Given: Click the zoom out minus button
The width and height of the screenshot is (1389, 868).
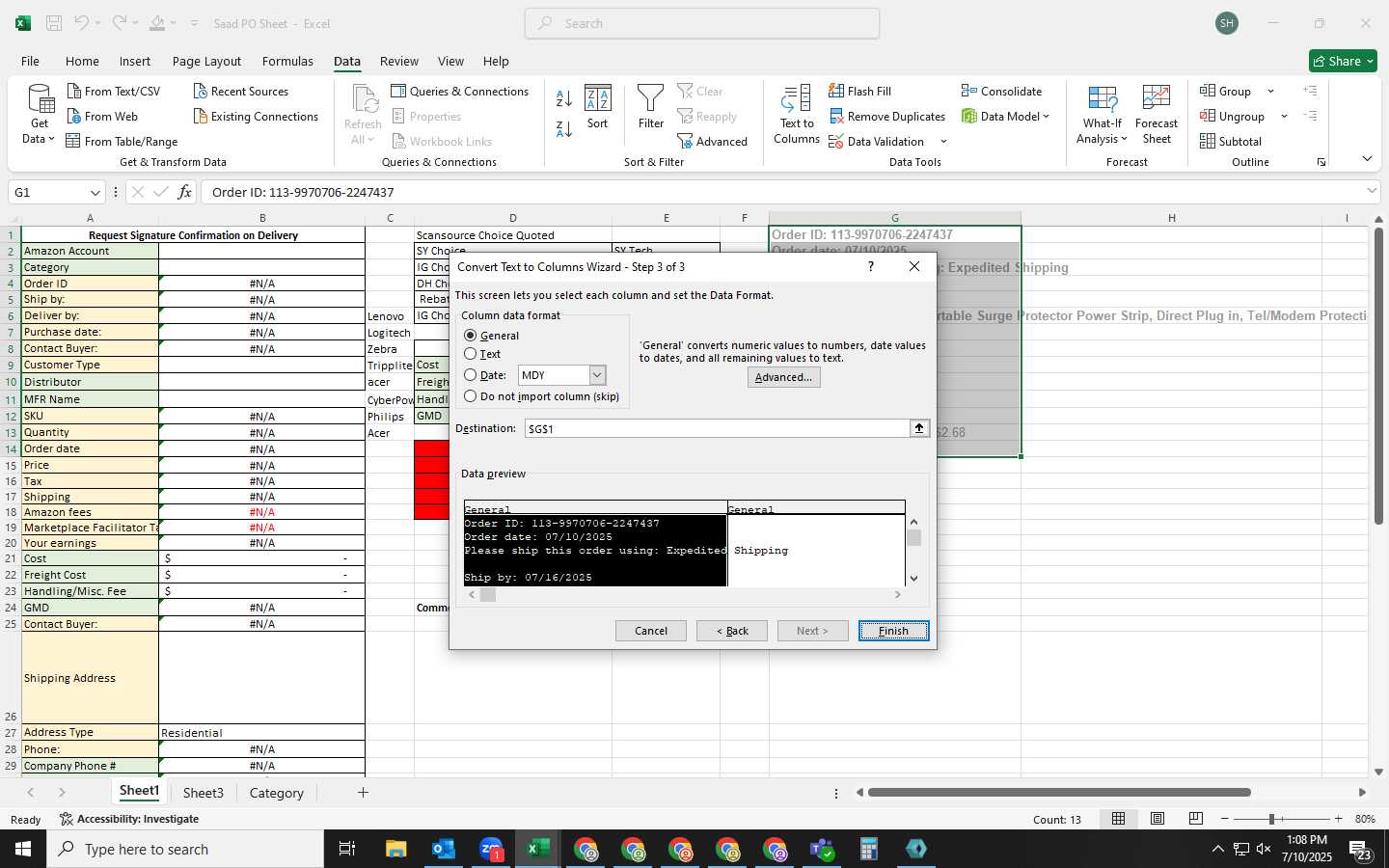Looking at the screenshot, I should click(x=1225, y=819).
